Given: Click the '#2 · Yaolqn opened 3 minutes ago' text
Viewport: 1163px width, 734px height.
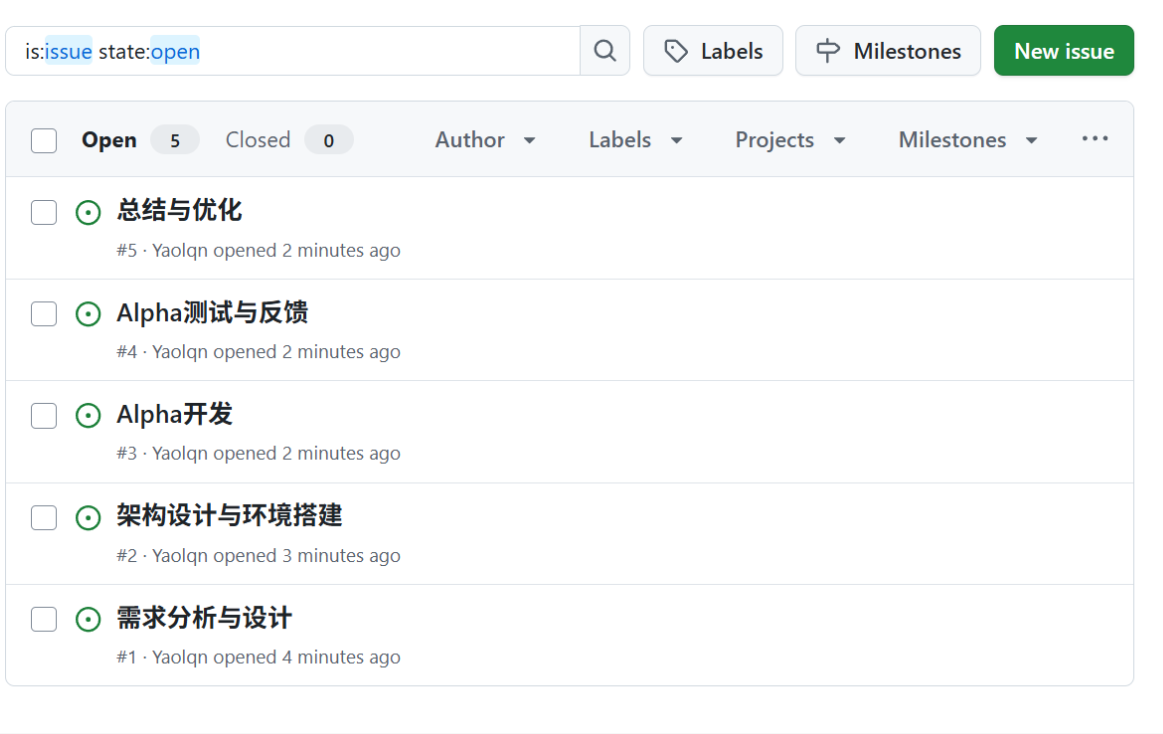Looking at the screenshot, I should point(258,556).
